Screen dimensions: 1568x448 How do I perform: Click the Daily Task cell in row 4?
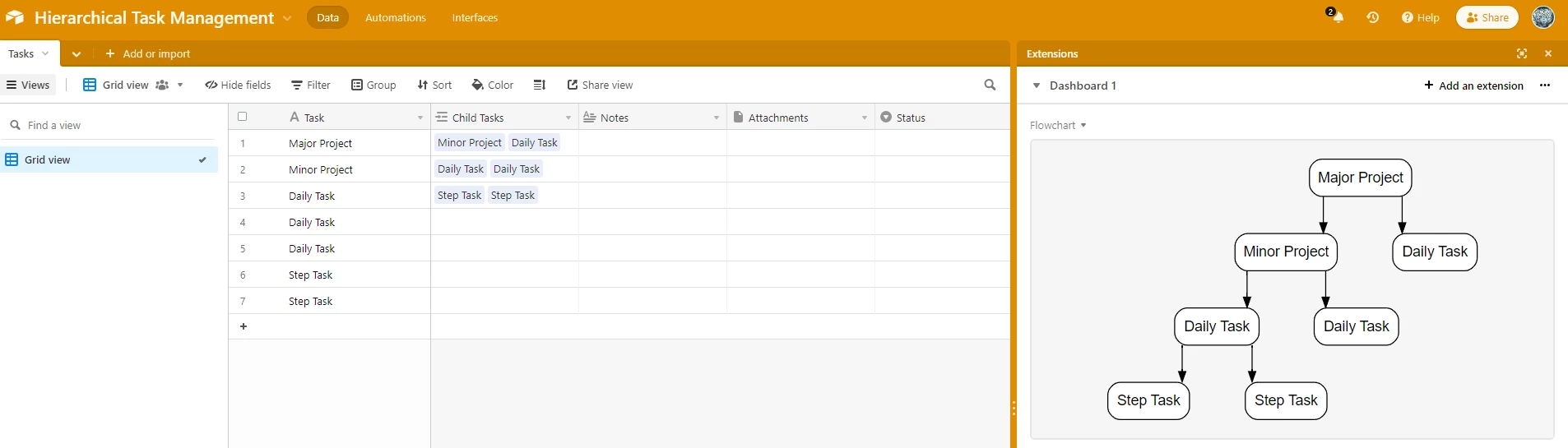(x=329, y=222)
